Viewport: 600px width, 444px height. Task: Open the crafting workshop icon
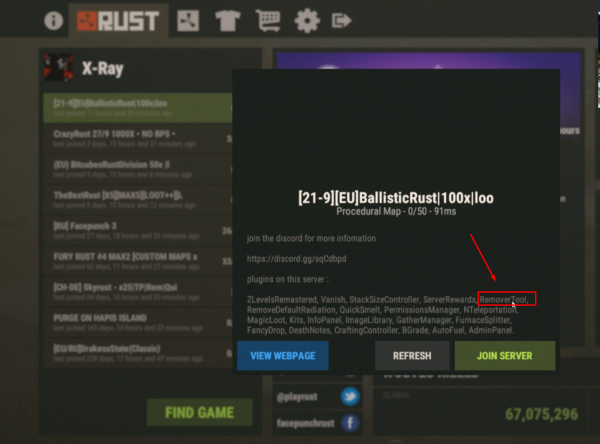pos(188,21)
